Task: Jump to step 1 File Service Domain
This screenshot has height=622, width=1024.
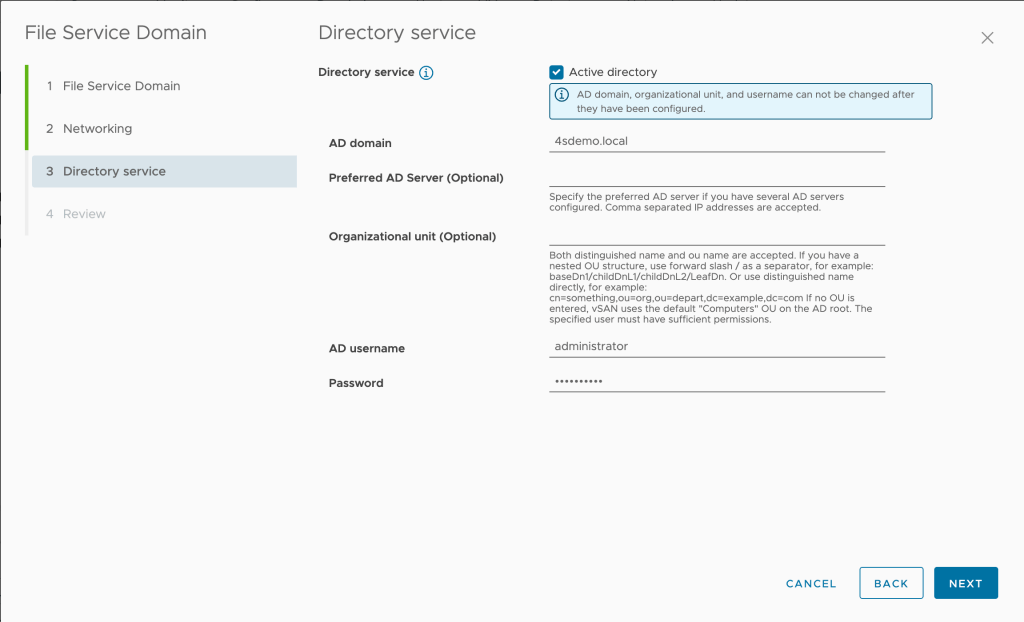Action: pyautogui.click(x=121, y=86)
